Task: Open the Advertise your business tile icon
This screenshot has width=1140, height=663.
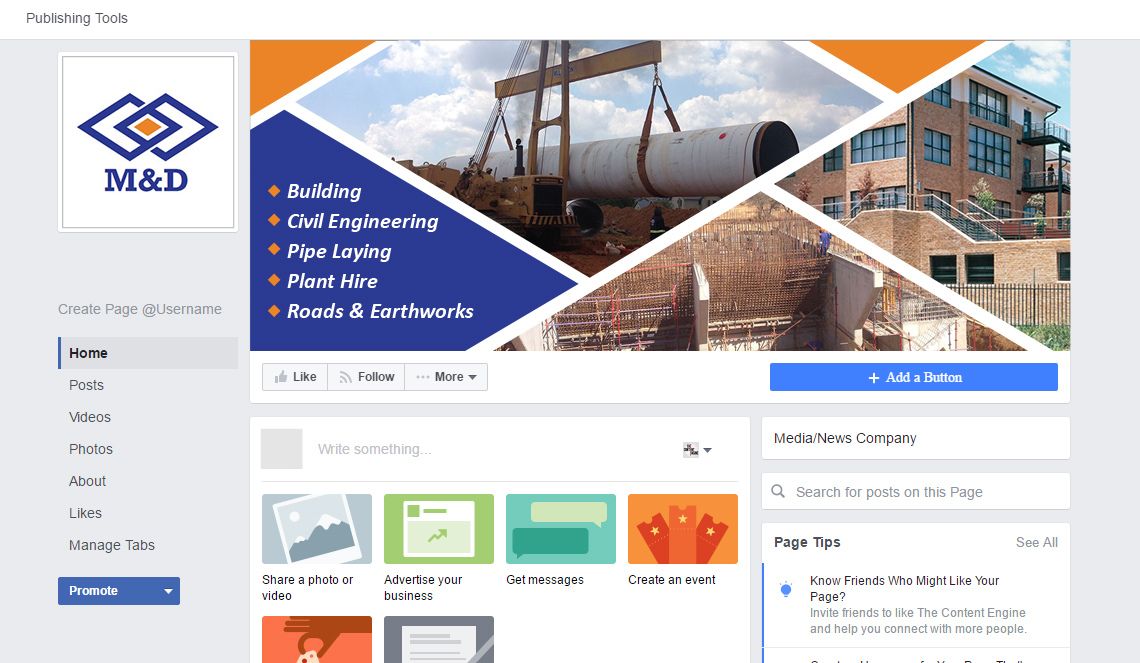Action: [439, 529]
